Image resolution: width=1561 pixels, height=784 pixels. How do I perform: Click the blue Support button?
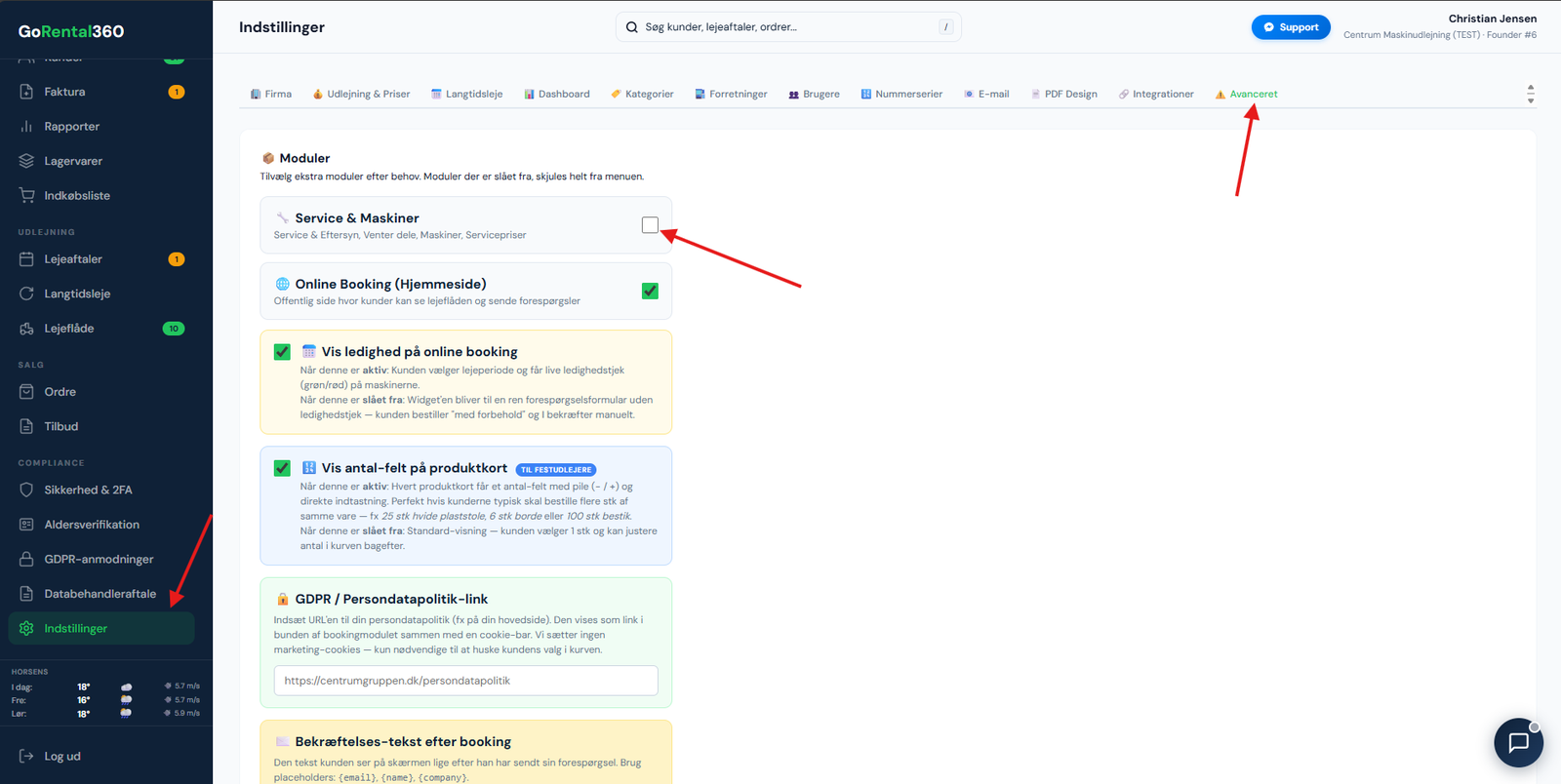[x=1291, y=27]
